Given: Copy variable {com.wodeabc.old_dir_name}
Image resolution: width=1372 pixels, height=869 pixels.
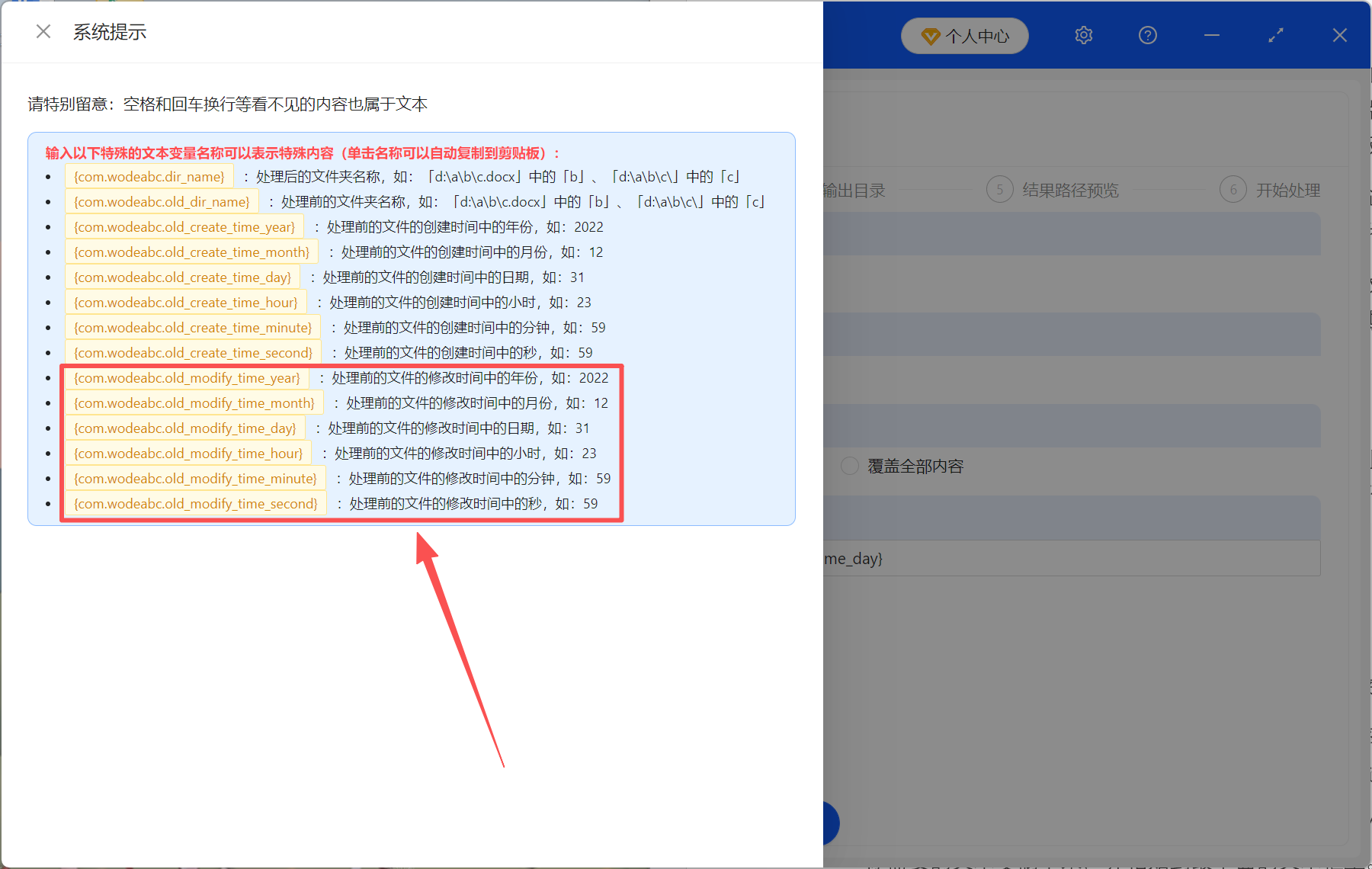Looking at the screenshot, I should pos(161,201).
